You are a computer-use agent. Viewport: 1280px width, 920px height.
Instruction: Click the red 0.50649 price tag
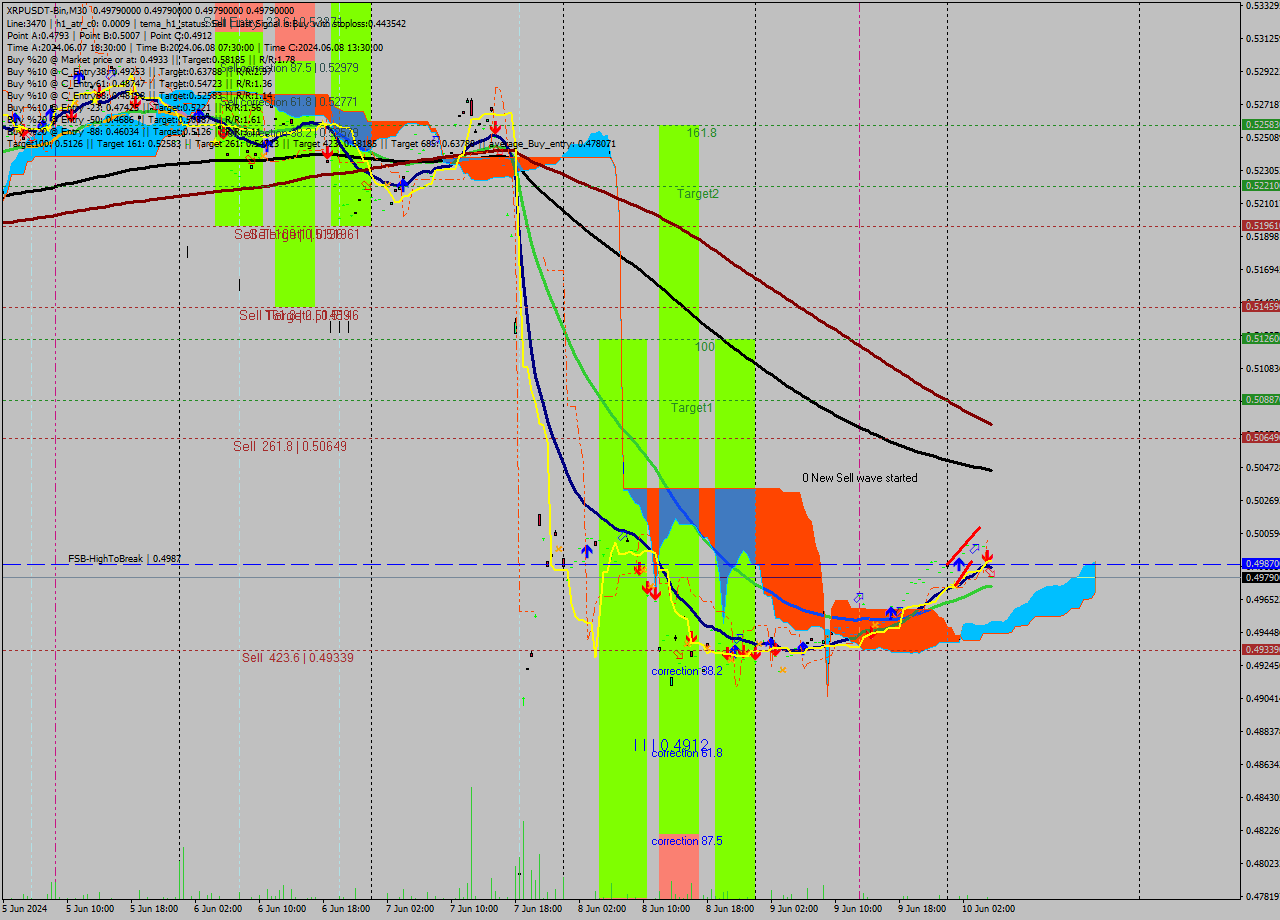(x=1261, y=437)
